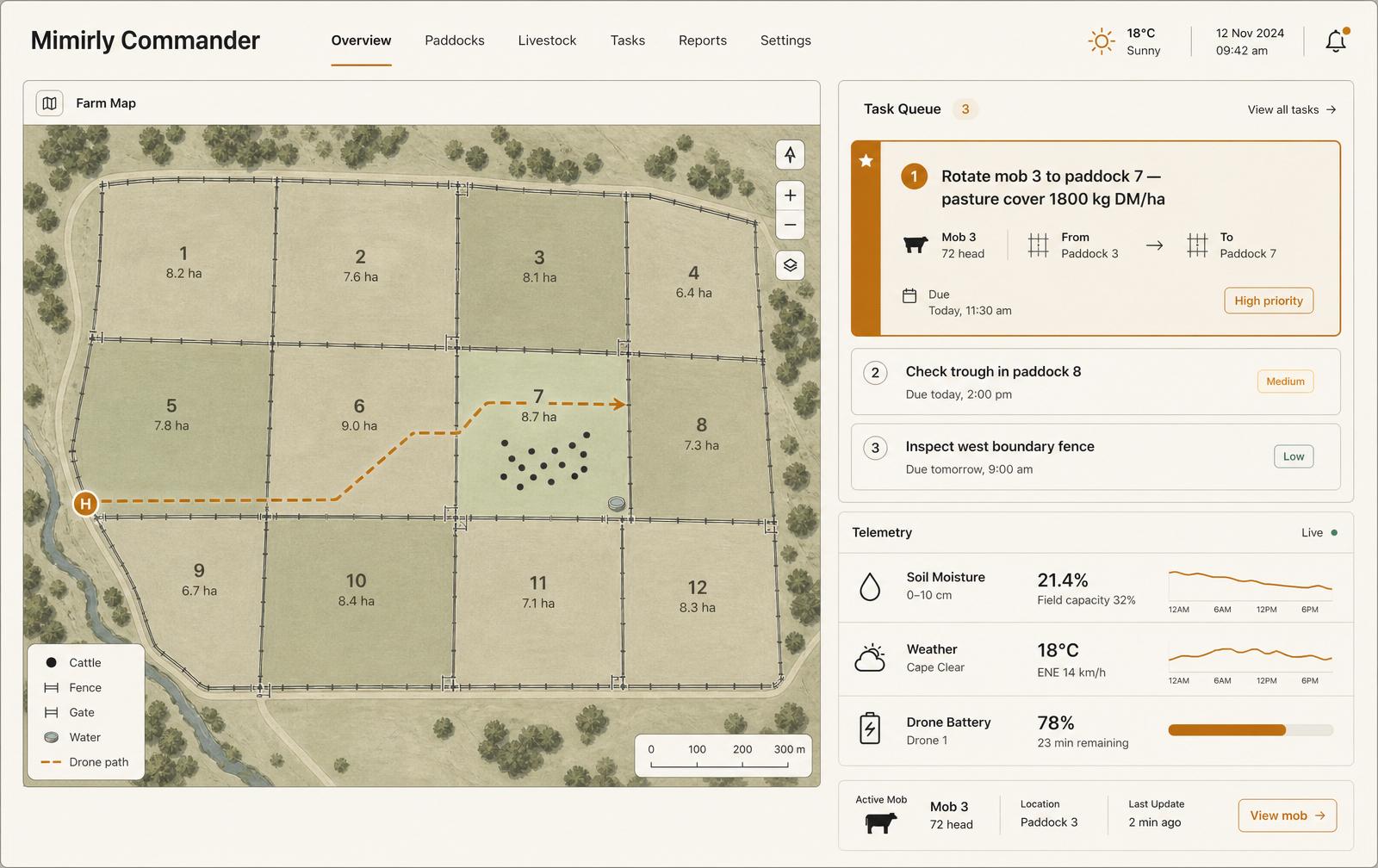Image resolution: width=1378 pixels, height=868 pixels.
Task: Click Rotate mob 3 to paddock 7 title
Action: (x=1052, y=188)
